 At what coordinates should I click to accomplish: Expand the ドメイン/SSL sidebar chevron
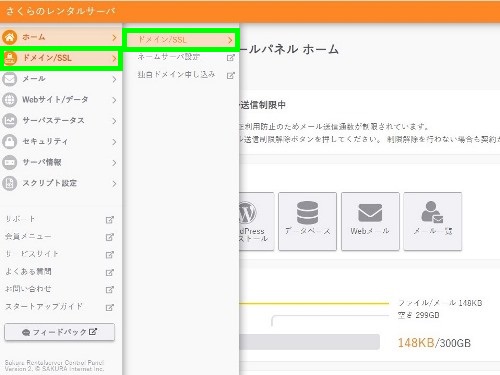114,58
